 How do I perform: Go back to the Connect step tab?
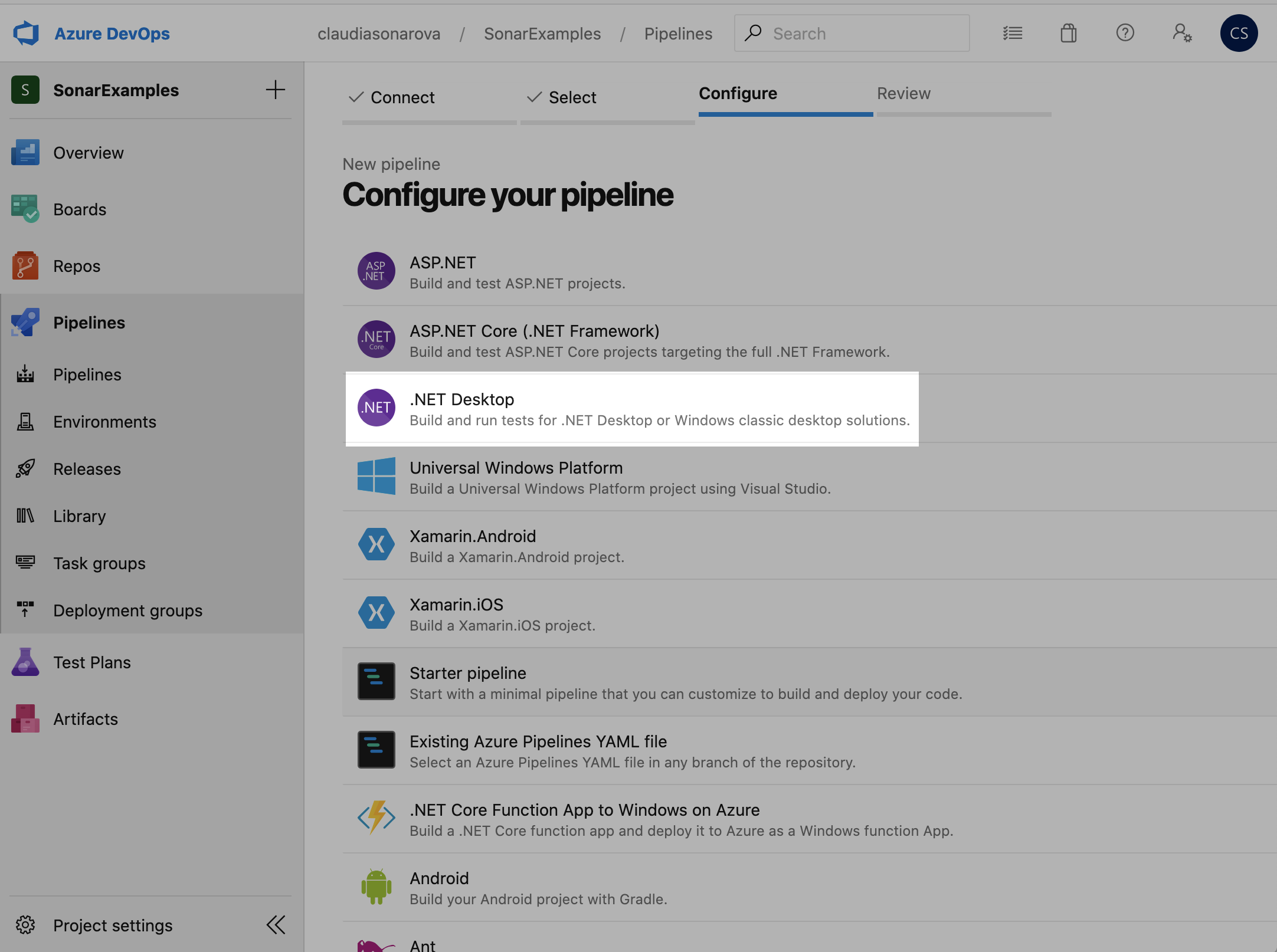[430, 97]
